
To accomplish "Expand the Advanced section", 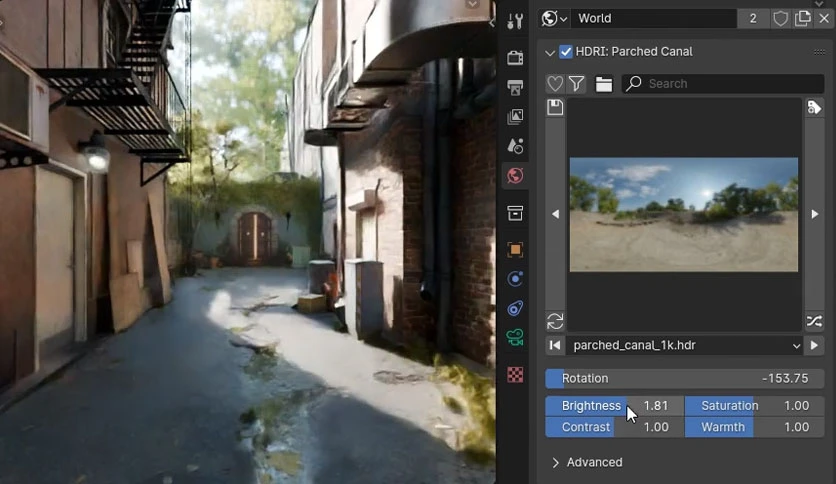I will pos(586,462).
